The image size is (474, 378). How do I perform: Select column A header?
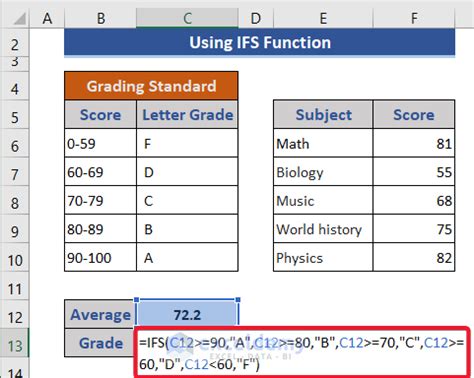(47, 18)
